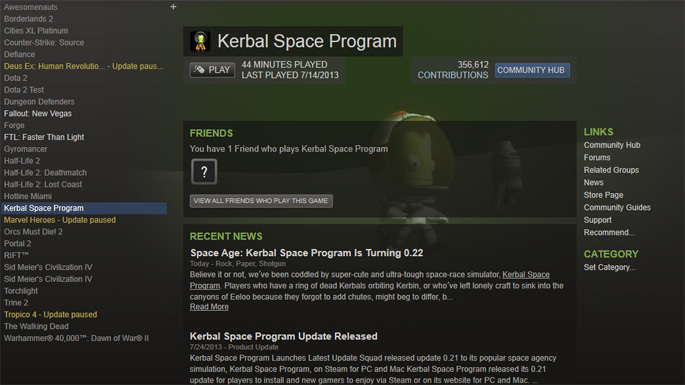685x385 pixels.
Task: Click VIEW ALL FRIENDS WHO PLAY THIS GAME
Action: (261, 201)
